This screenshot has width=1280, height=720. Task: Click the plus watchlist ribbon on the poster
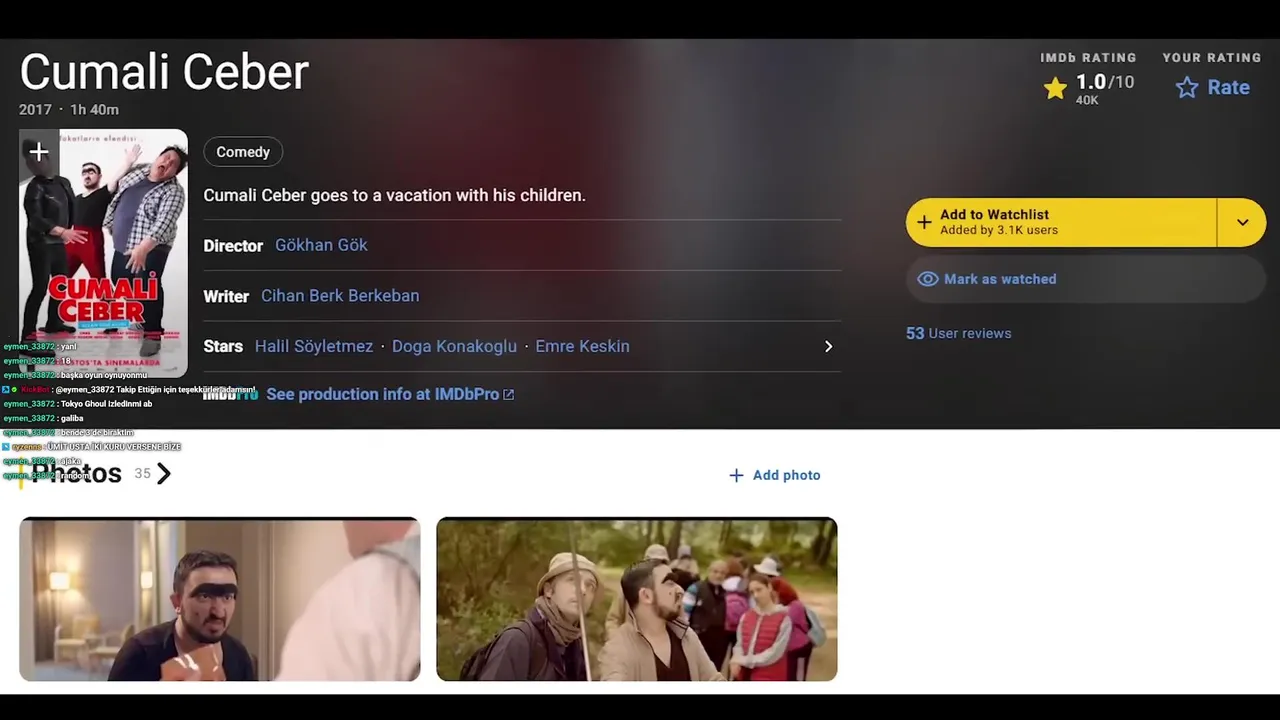[38, 153]
